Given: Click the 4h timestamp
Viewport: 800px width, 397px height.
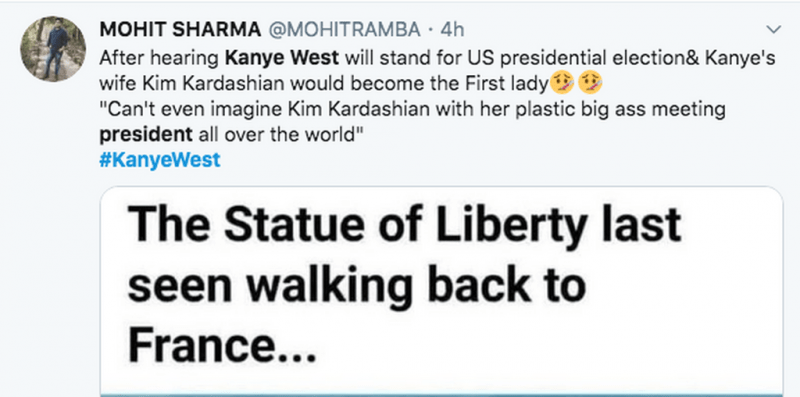Looking at the screenshot, I should click(x=452, y=31).
